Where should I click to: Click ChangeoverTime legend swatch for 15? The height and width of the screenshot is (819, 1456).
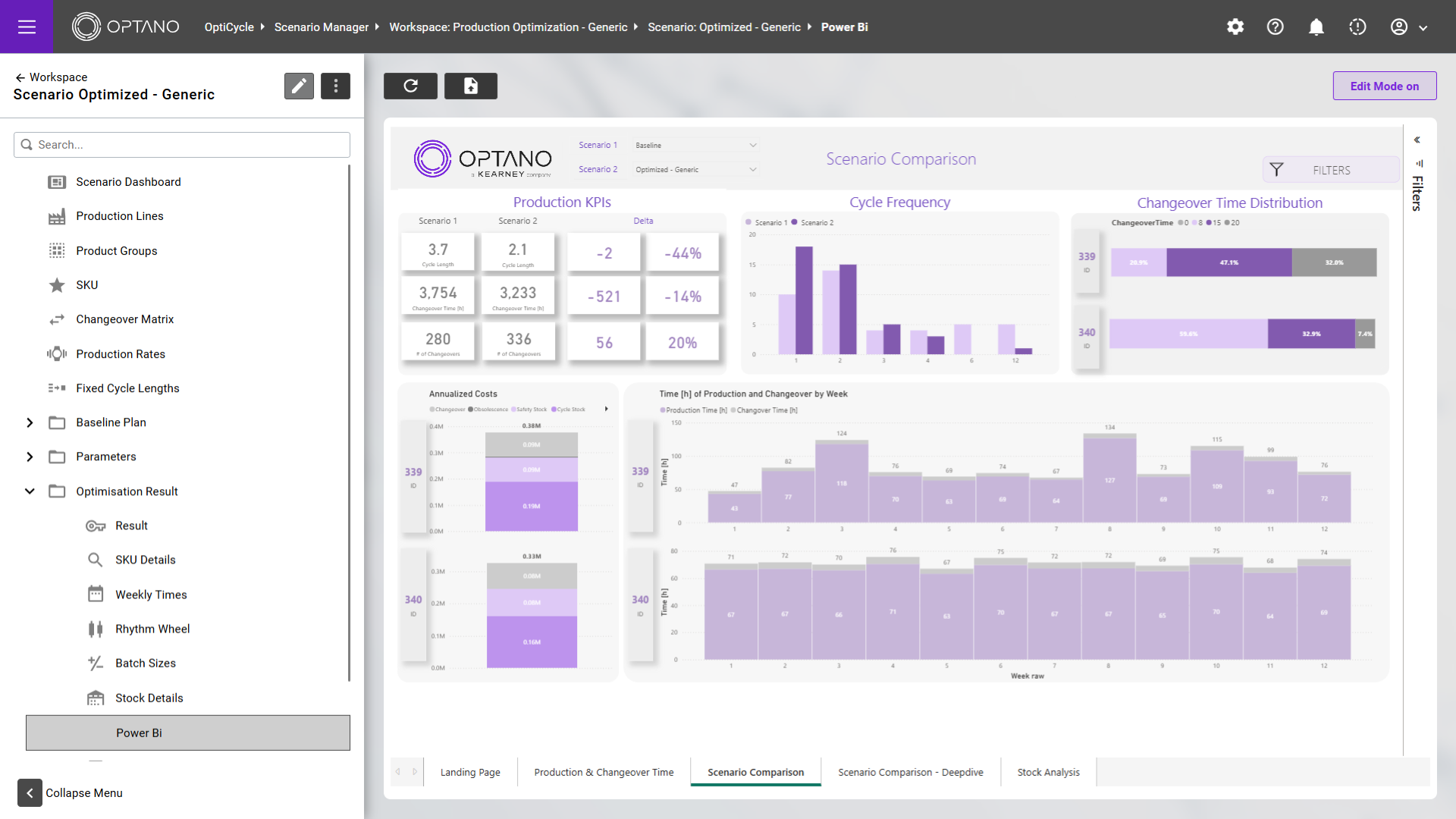pyautogui.click(x=1209, y=222)
